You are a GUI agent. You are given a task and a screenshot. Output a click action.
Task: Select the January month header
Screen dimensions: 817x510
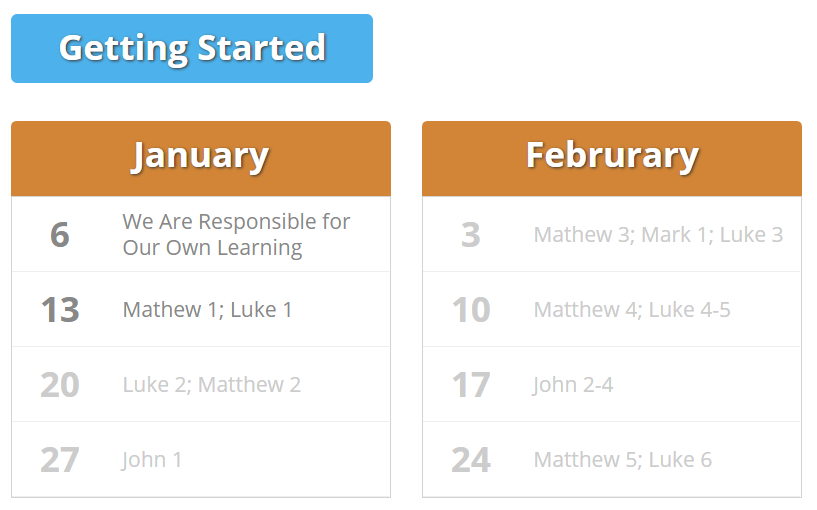201,158
